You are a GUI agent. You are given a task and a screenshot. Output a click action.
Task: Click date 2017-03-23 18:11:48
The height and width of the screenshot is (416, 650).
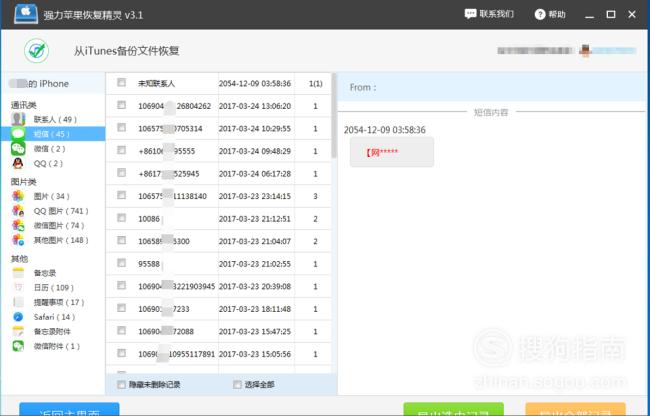coord(255,309)
